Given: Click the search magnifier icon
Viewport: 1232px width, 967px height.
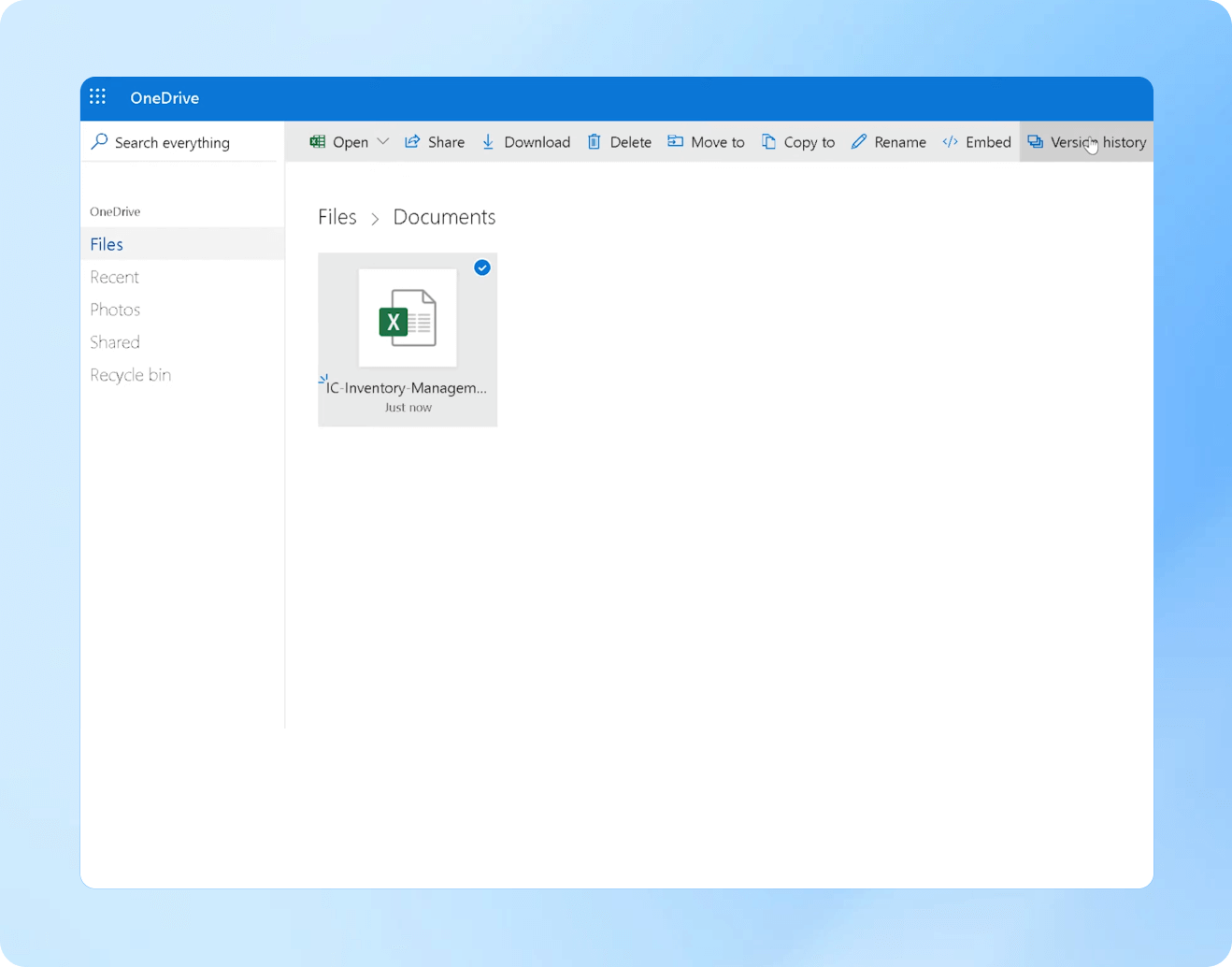Looking at the screenshot, I should (99, 141).
